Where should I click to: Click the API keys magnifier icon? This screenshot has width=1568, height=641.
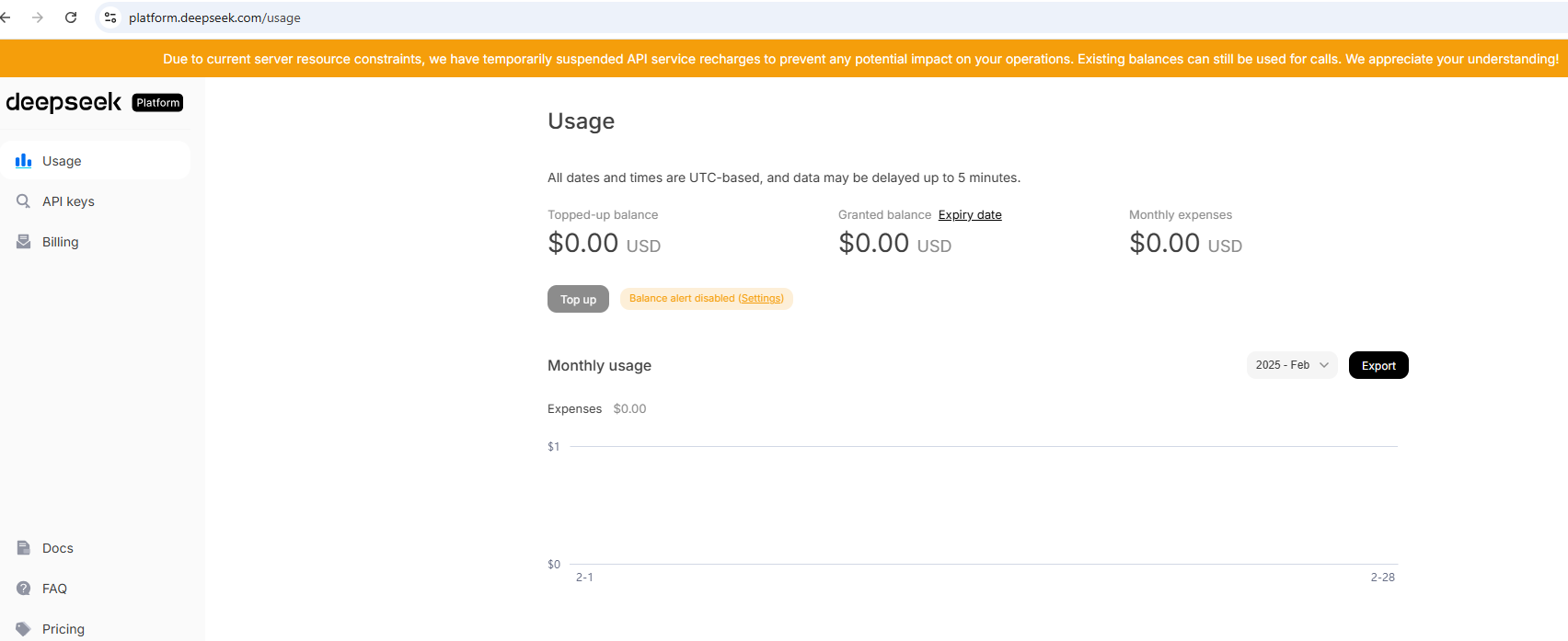coord(24,201)
